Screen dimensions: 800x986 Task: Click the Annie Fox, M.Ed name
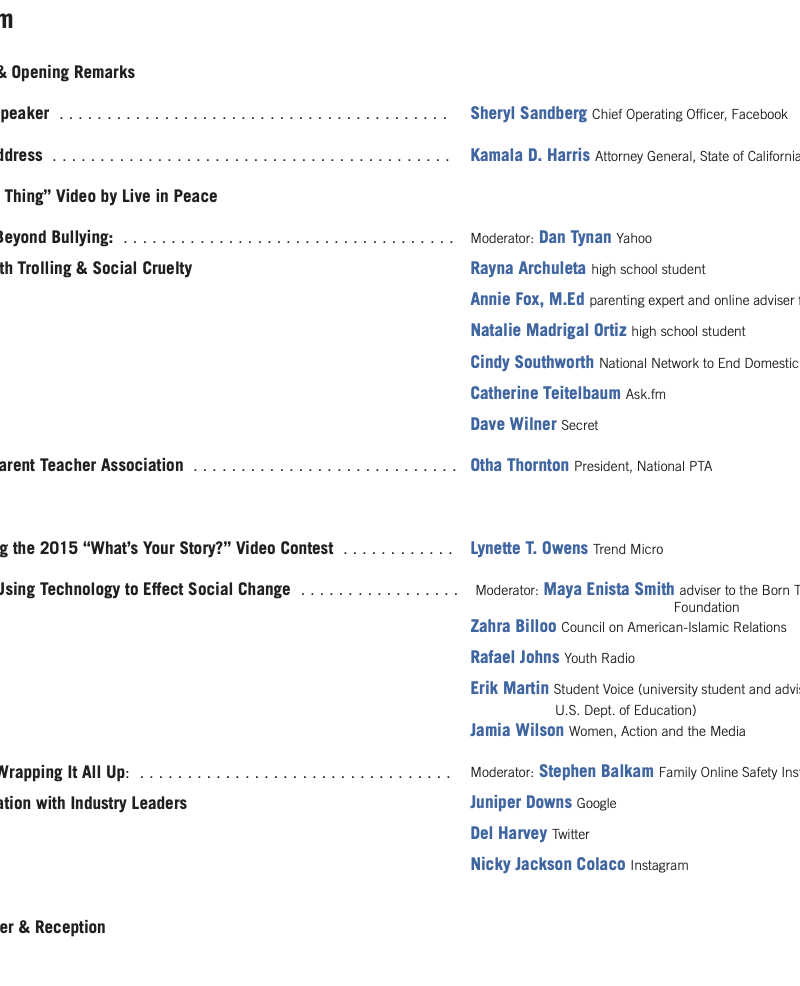527,300
